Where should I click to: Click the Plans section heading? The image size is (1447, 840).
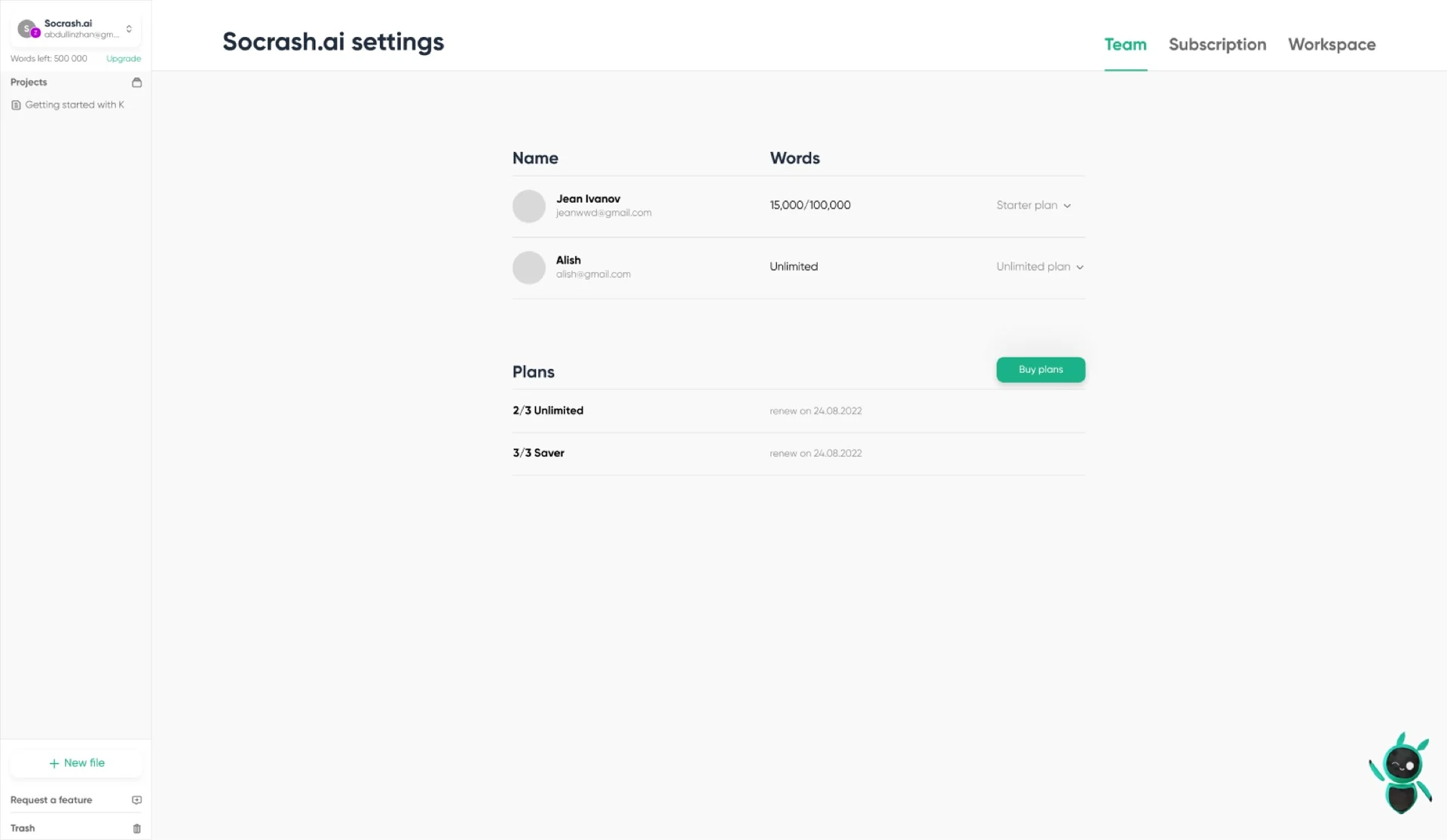533,372
